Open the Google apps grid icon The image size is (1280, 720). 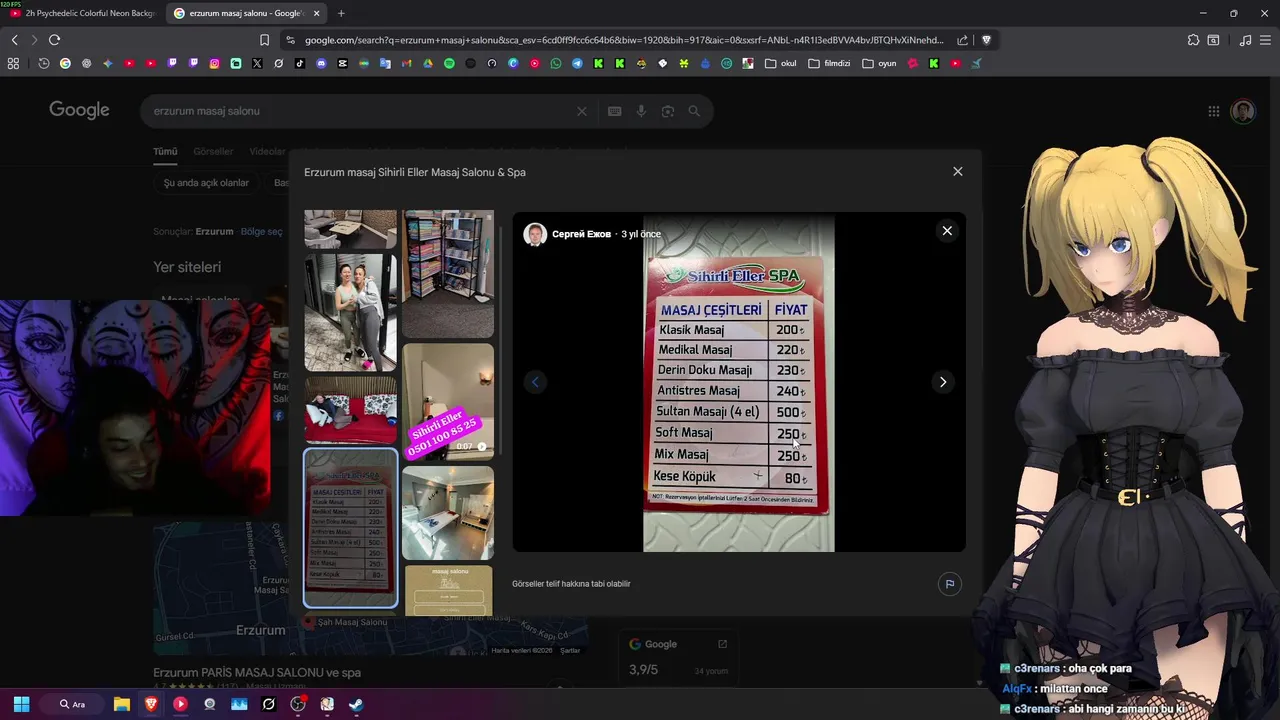[1214, 111]
